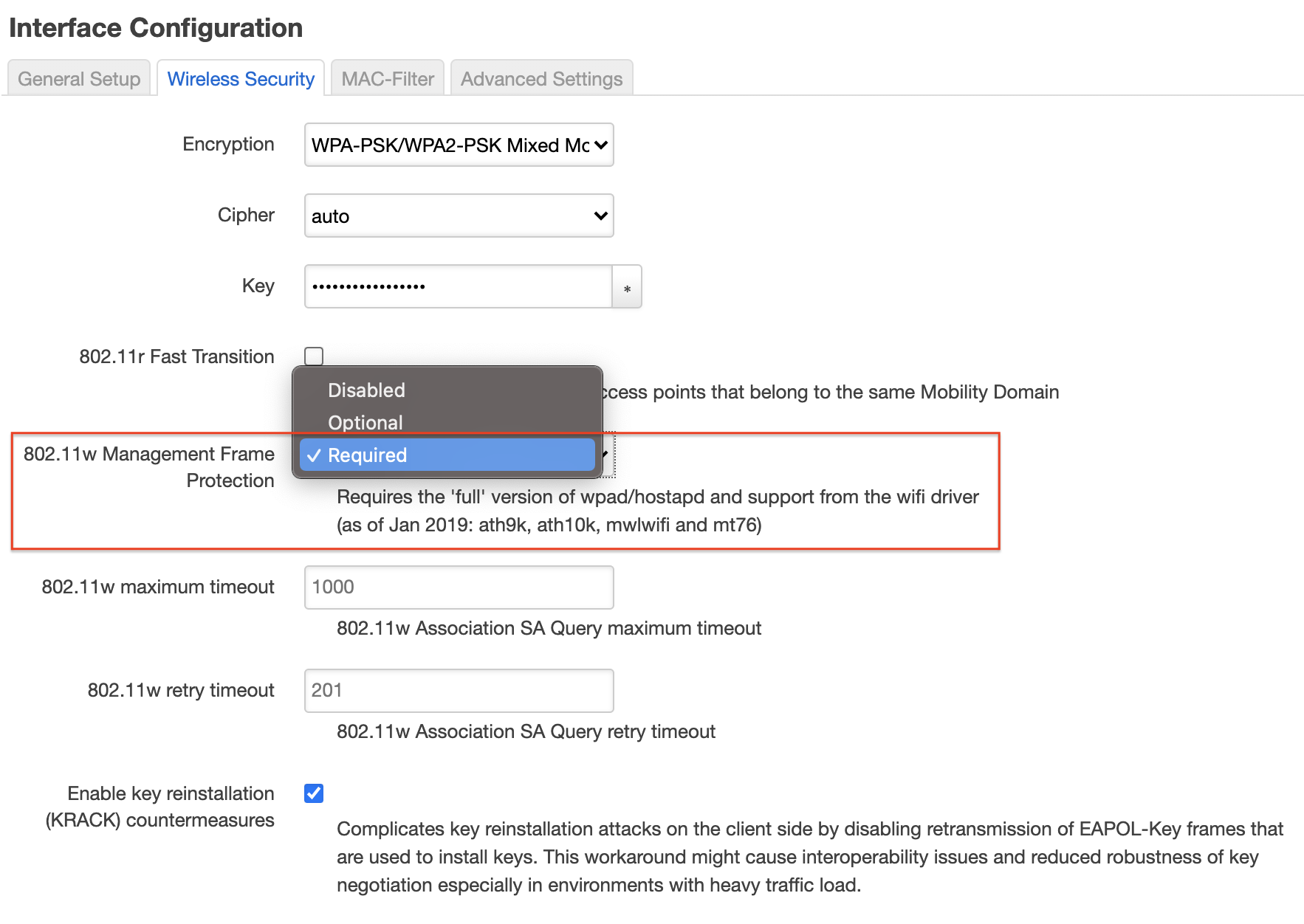This screenshot has height=924, width=1304.
Task: Click the Interface Configuration heading
Action: click(156, 28)
